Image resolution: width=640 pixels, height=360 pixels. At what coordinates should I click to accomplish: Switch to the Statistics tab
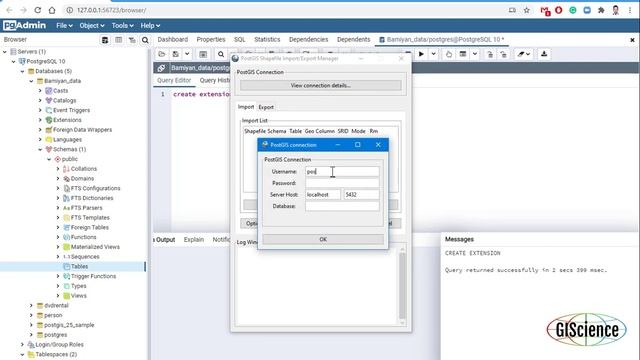click(x=267, y=40)
